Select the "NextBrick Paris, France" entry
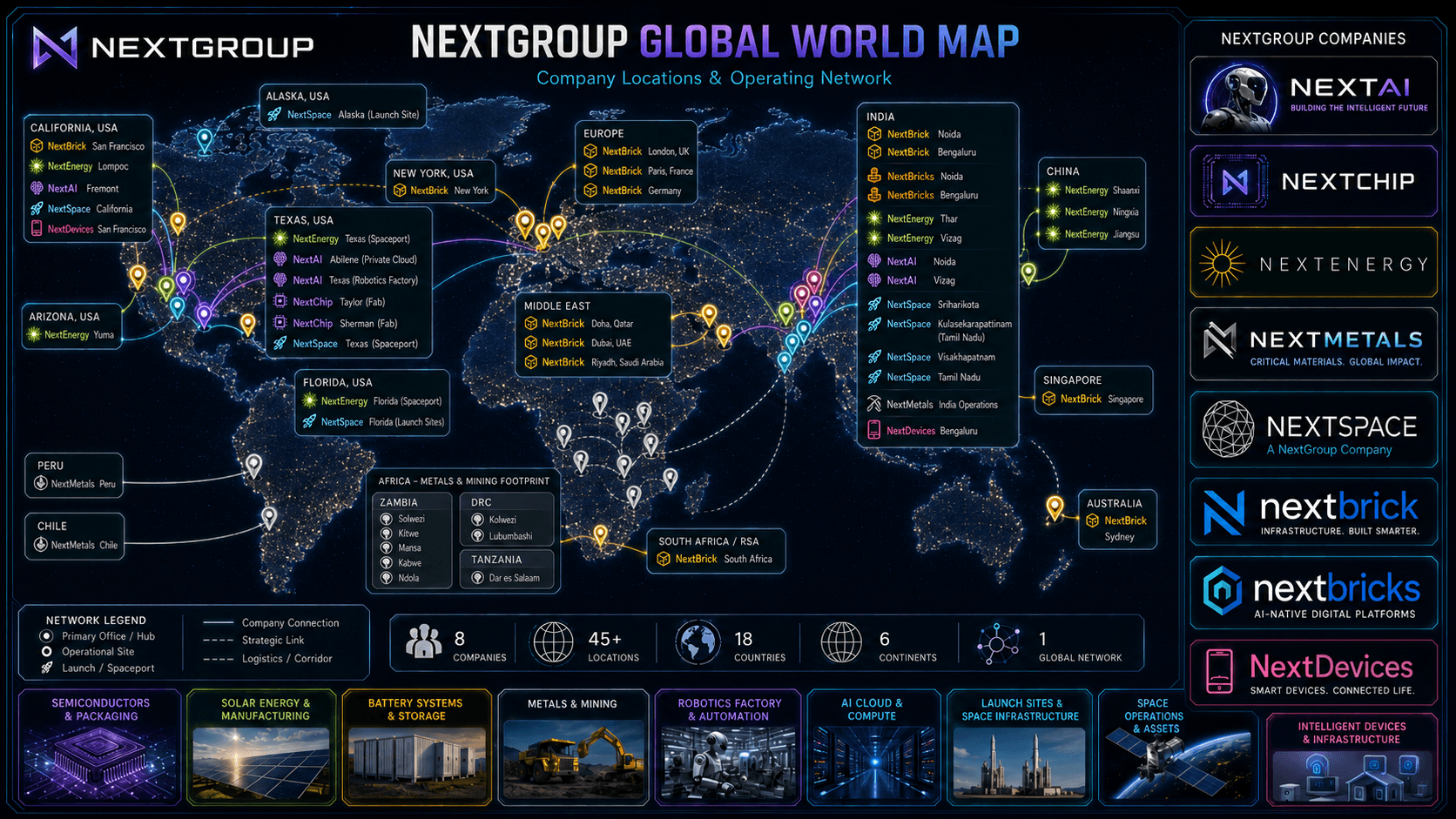1456x819 pixels. (x=638, y=171)
